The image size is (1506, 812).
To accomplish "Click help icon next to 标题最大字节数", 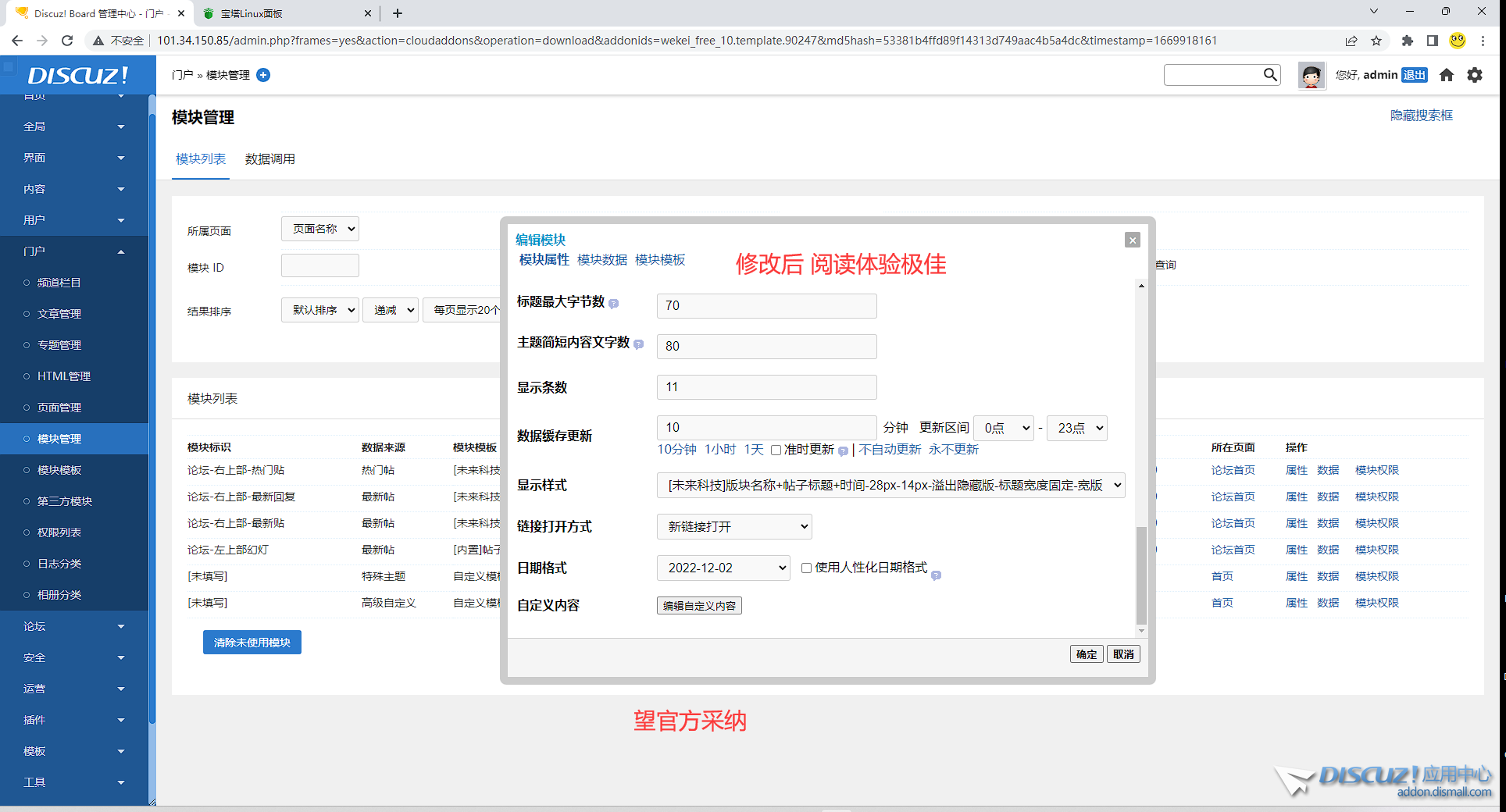I will [613, 303].
